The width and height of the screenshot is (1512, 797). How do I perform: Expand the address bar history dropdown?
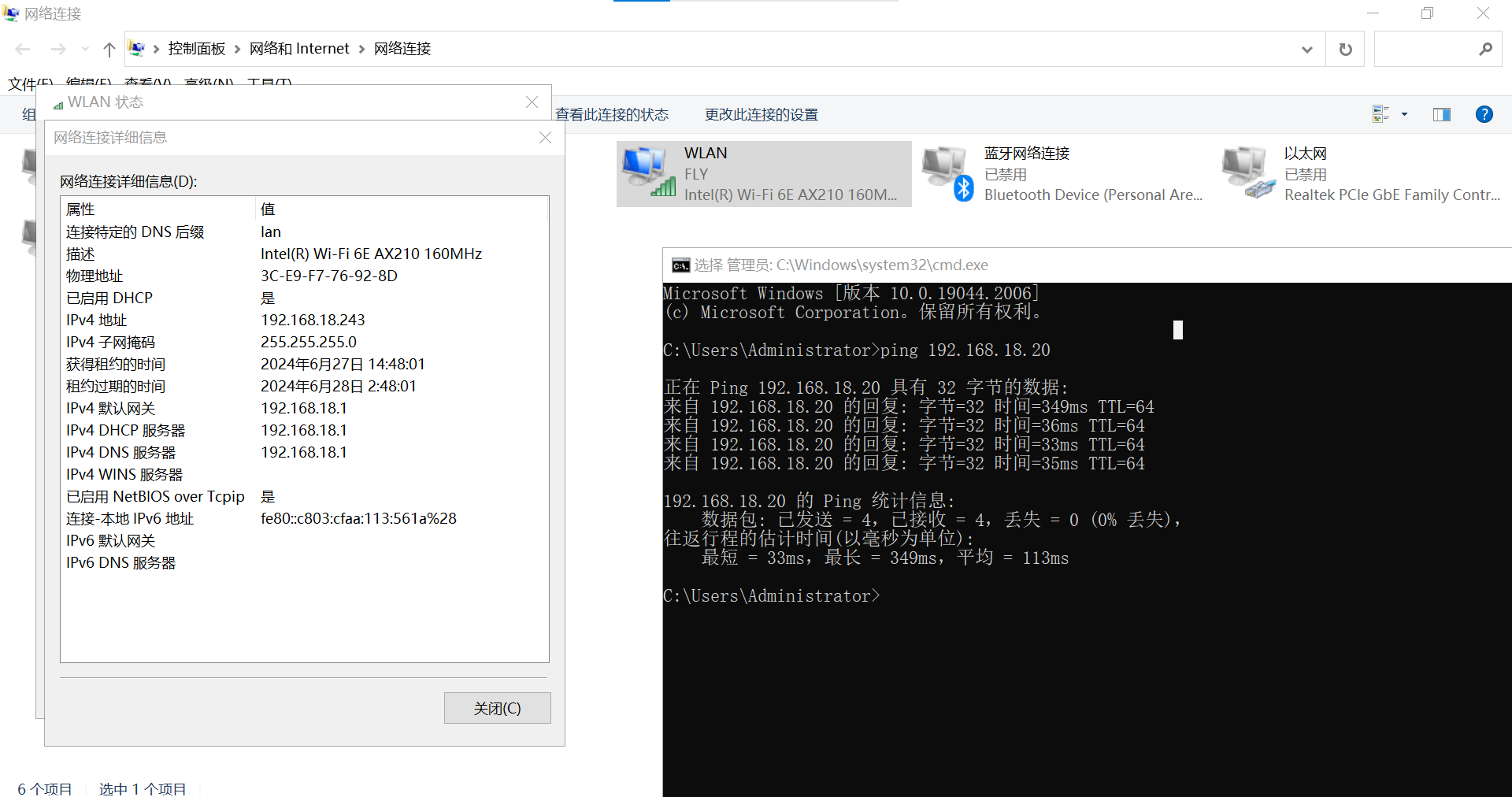point(1307,50)
